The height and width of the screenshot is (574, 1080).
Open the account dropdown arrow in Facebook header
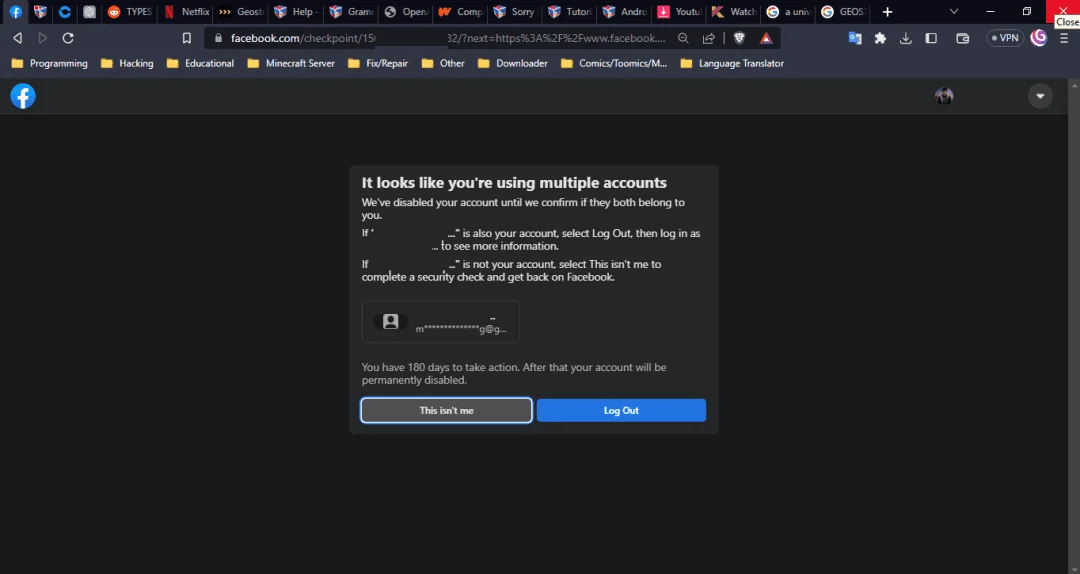(1040, 96)
